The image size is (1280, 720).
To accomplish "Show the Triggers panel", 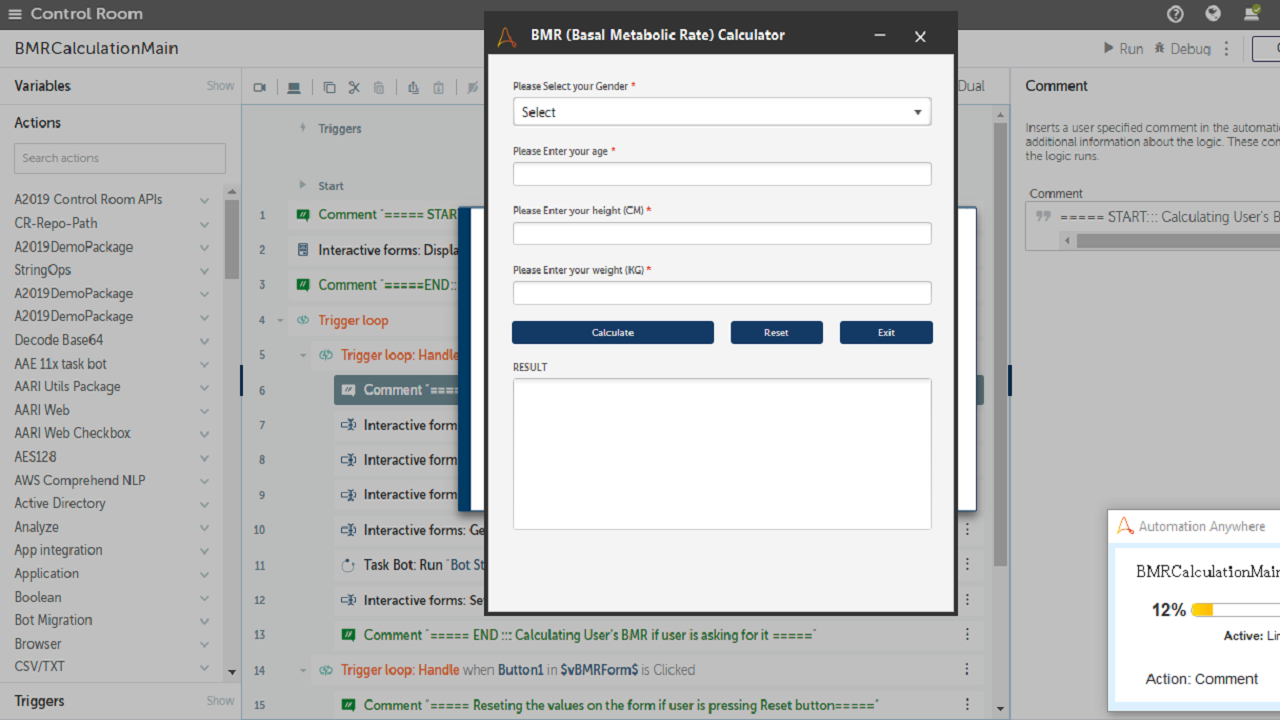I will (220, 701).
